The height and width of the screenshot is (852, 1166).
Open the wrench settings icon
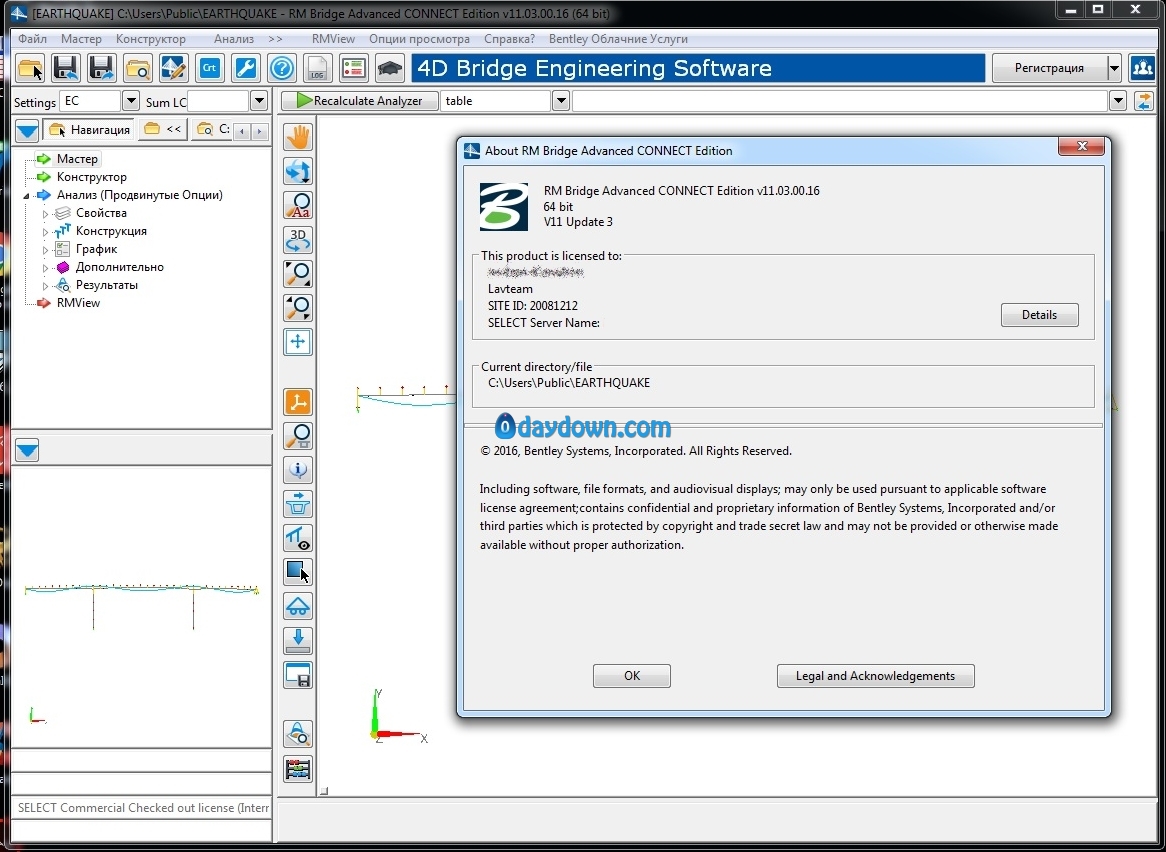pos(245,68)
